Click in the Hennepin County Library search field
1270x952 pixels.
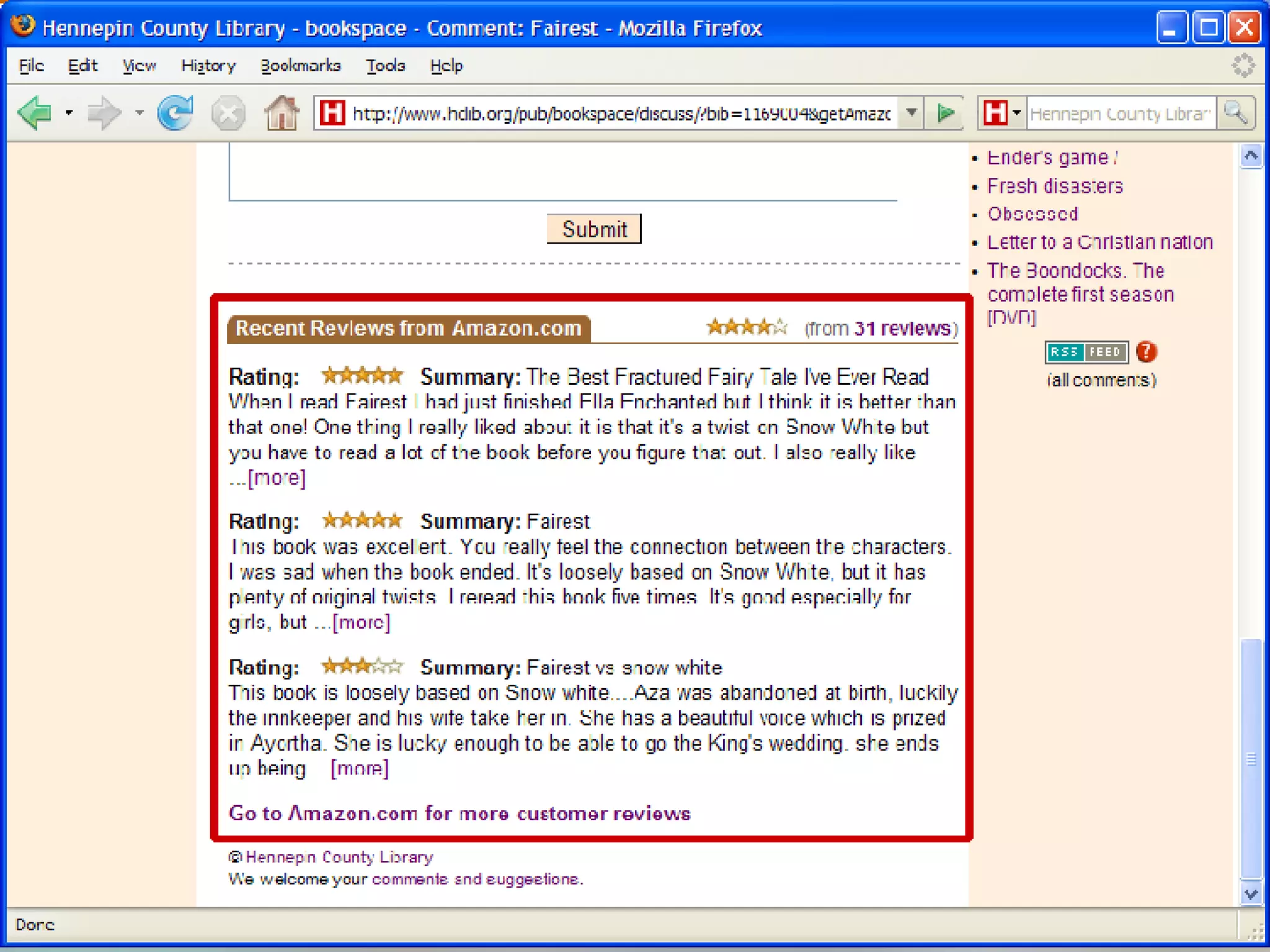point(1120,114)
